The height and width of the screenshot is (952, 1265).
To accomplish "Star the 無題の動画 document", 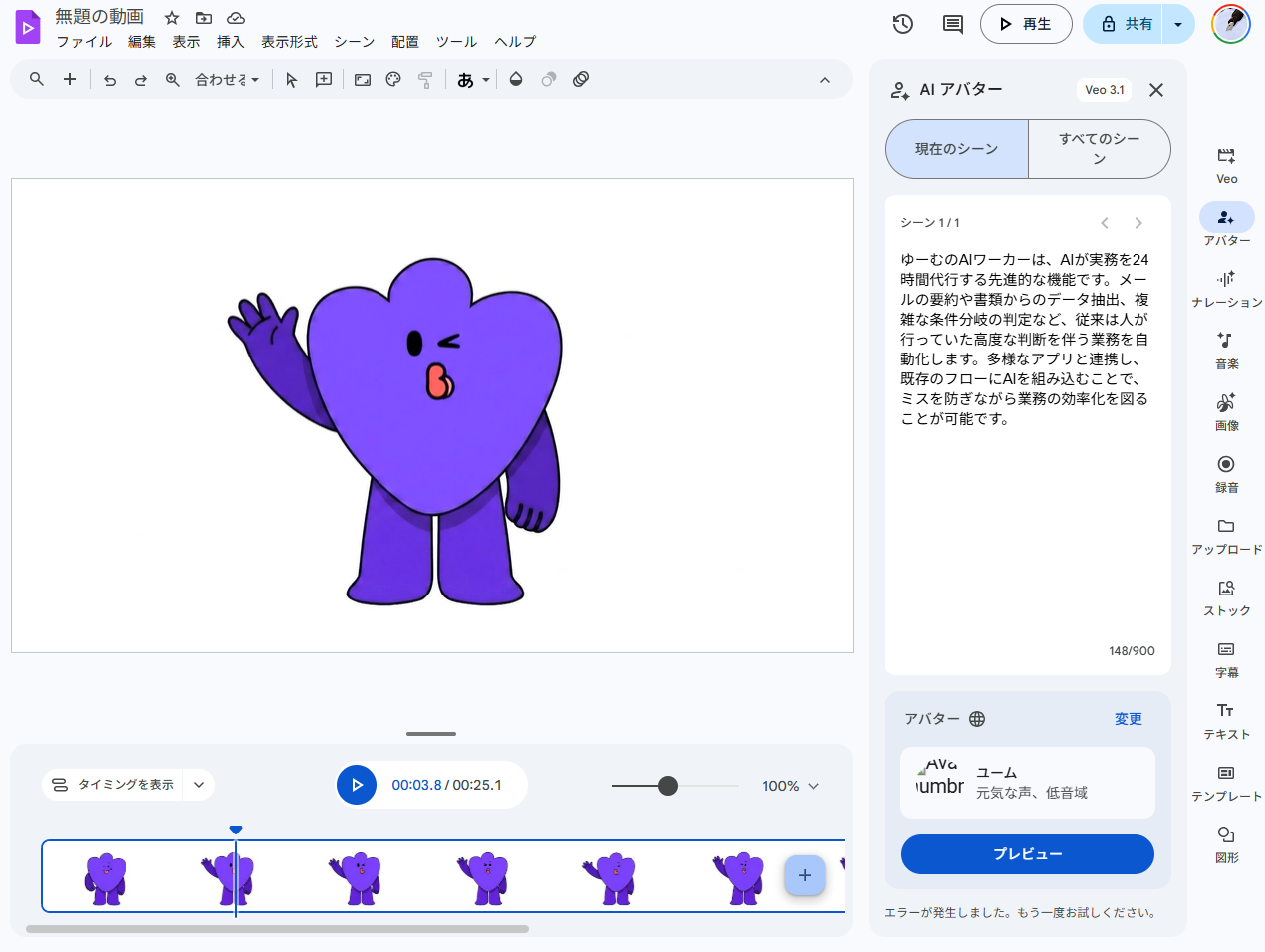I will pos(172,18).
